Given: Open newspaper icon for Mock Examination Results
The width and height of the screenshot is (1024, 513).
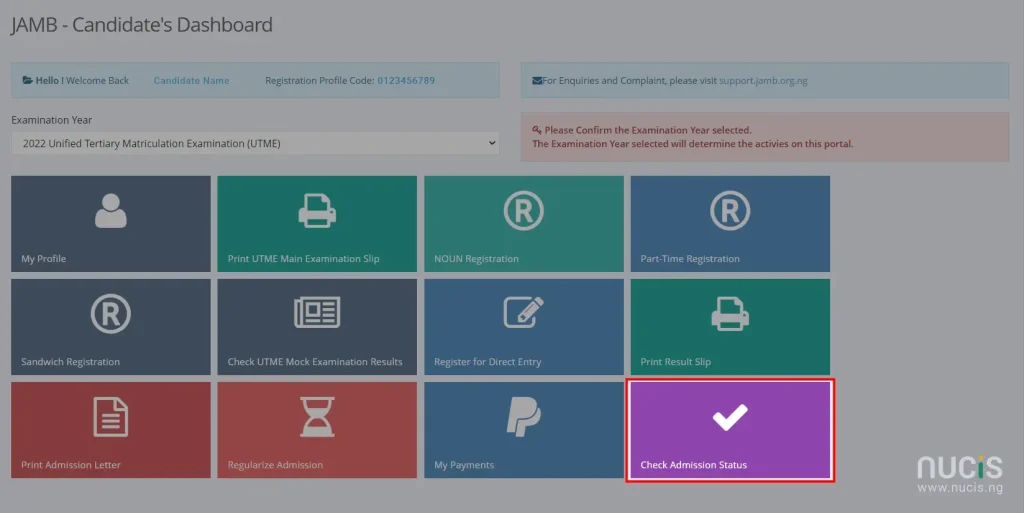Looking at the screenshot, I should 317,312.
